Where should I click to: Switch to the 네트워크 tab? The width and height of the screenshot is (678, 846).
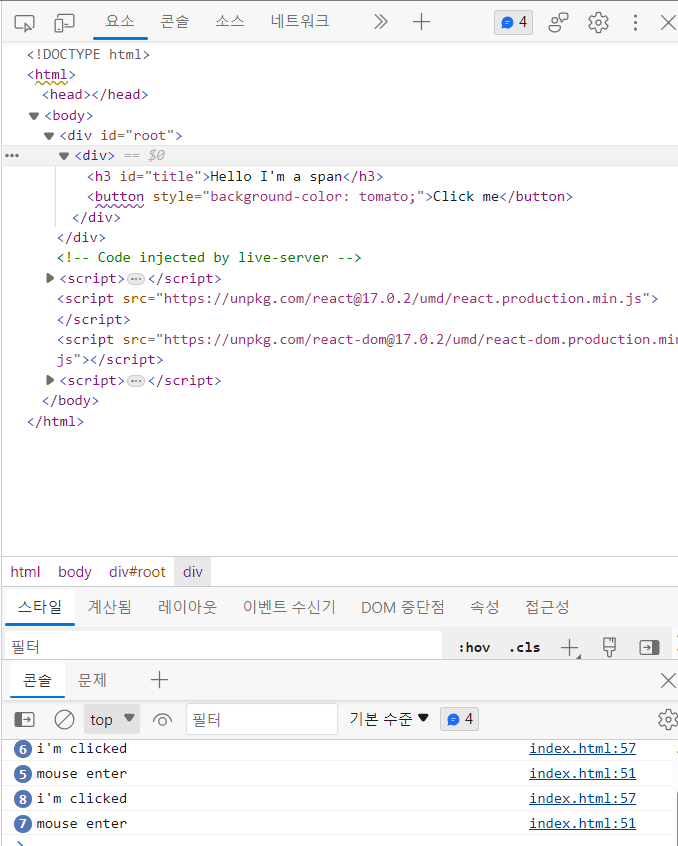(300, 22)
